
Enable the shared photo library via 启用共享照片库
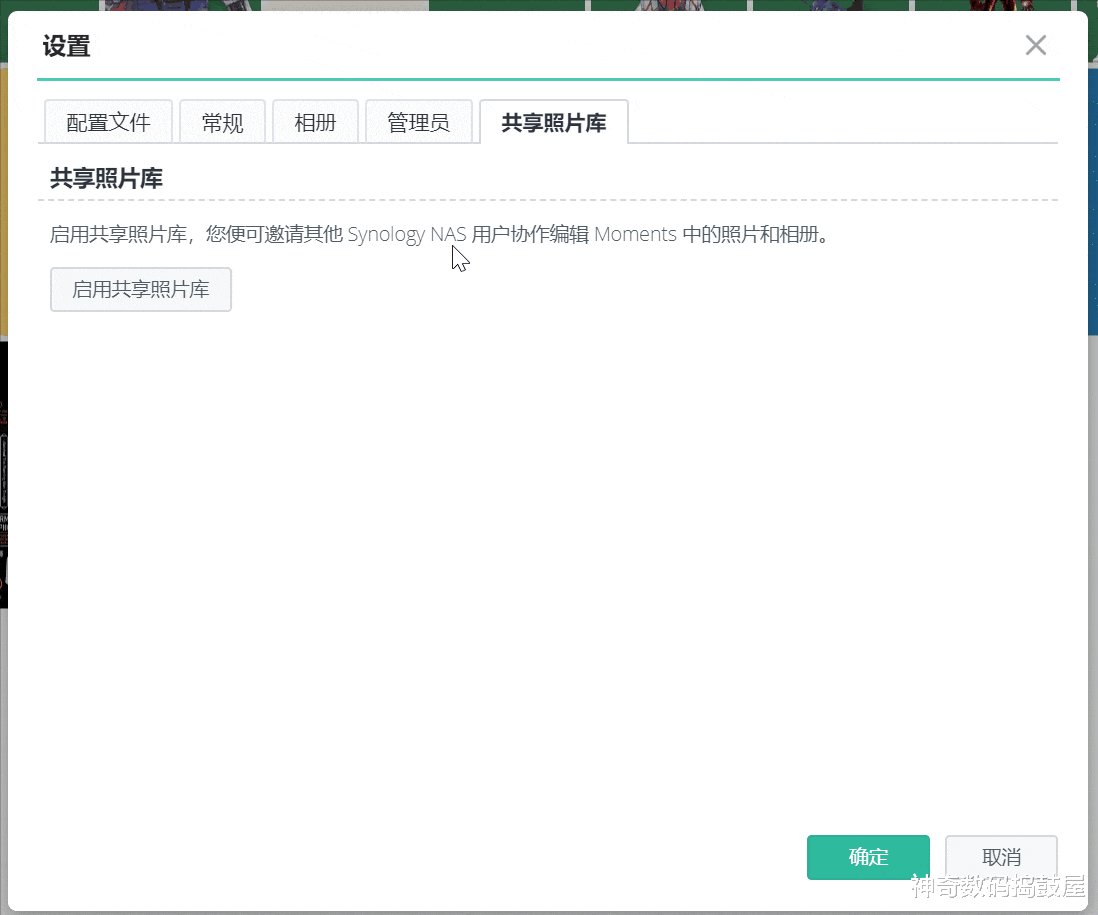[140, 289]
